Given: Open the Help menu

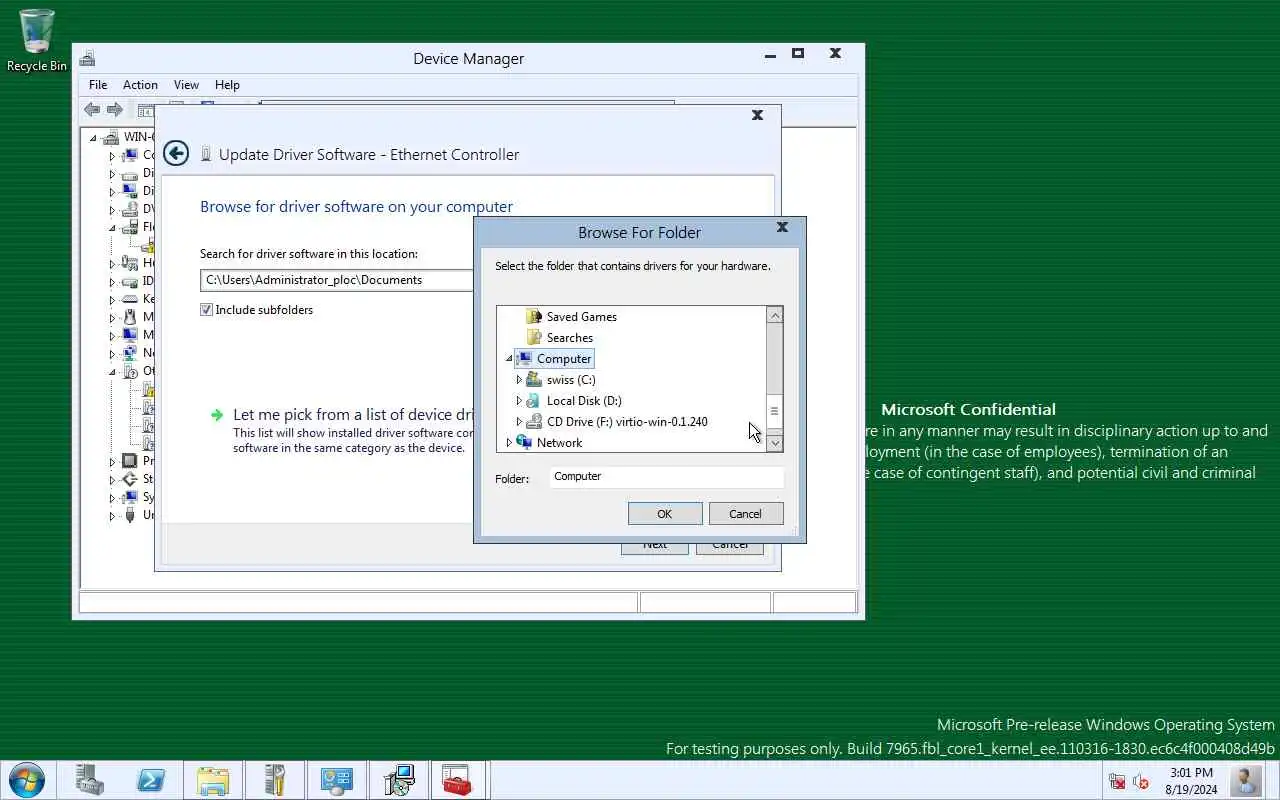Looking at the screenshot, I should pos(227,85).
